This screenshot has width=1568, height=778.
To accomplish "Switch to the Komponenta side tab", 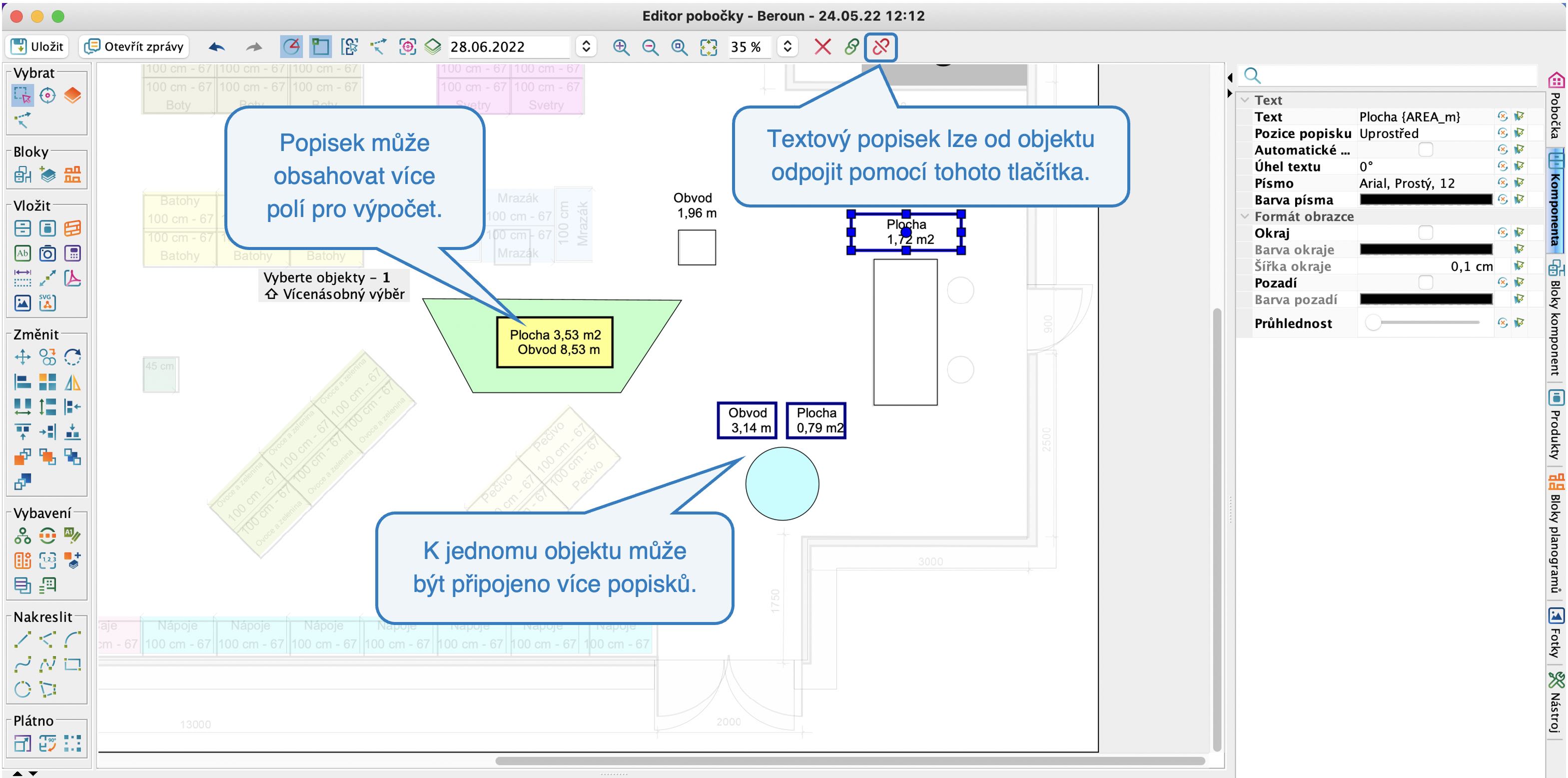I will click(1556, 200).
